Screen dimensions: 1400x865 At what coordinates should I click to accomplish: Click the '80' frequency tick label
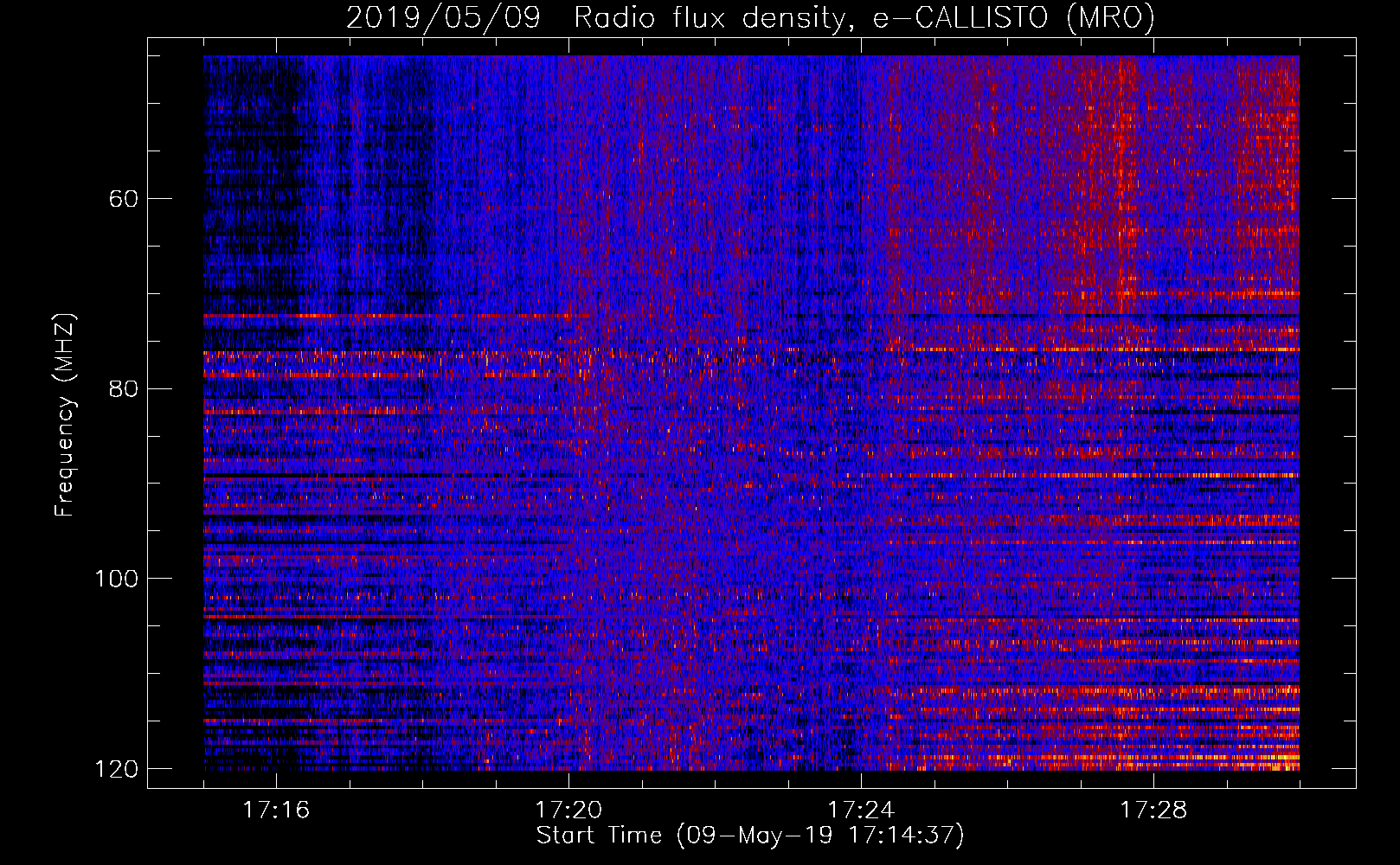[x=124, y=388]
